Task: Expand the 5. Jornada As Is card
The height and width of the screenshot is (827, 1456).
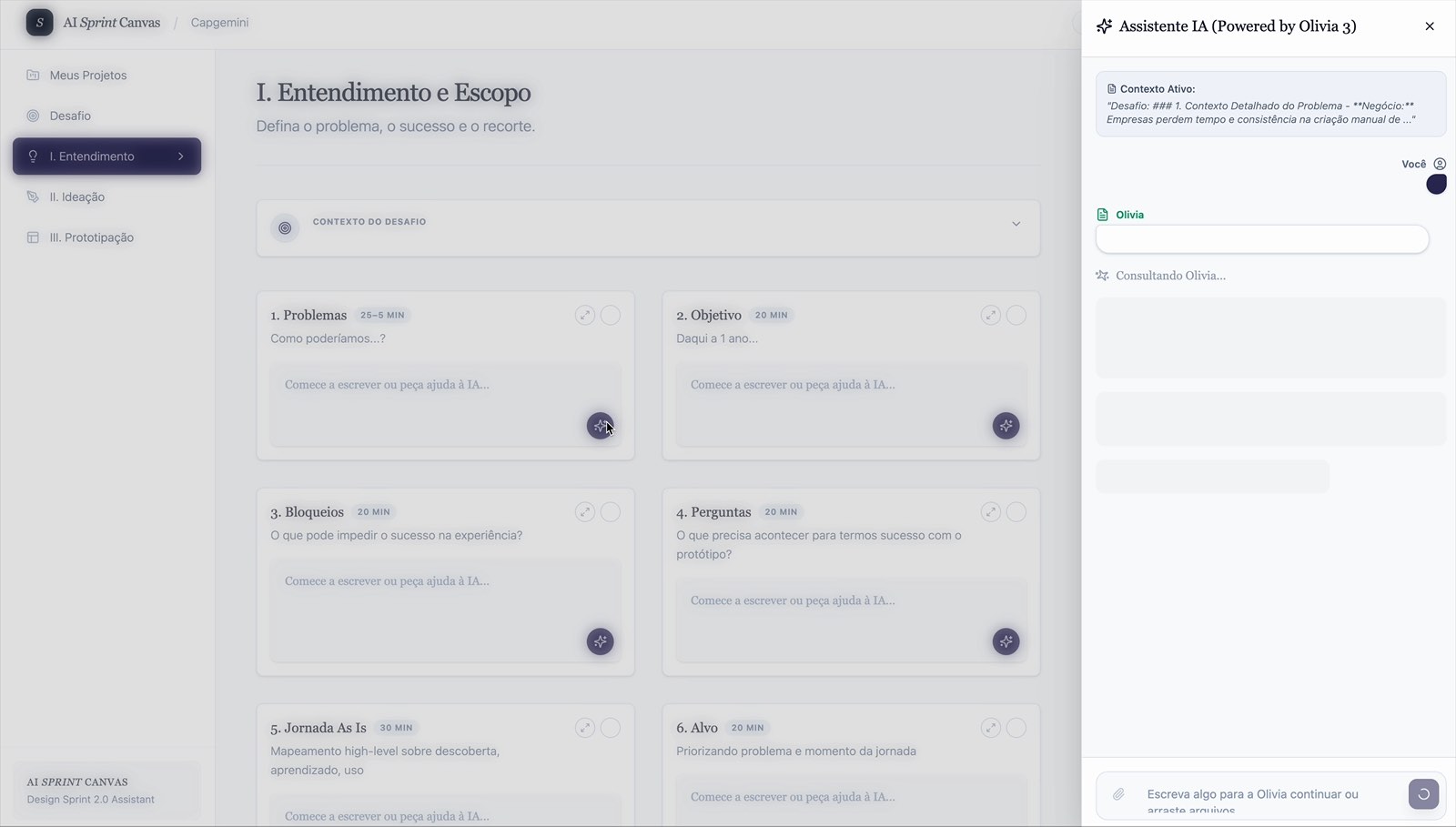Action: click(585, 728)
